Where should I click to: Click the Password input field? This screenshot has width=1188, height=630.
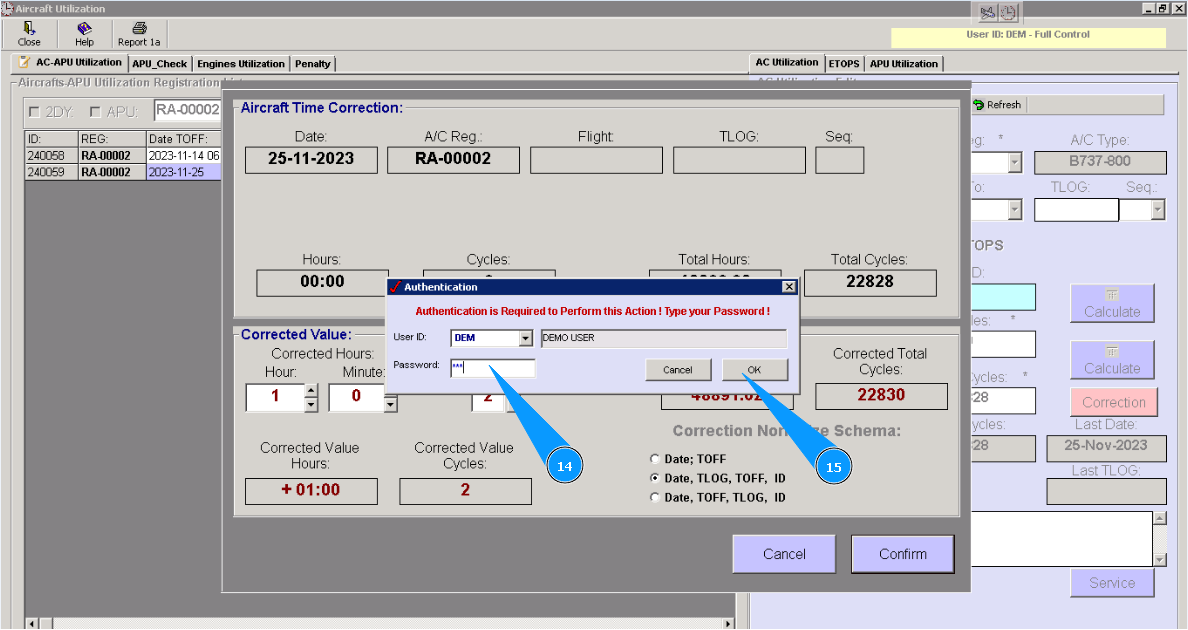pyautogui.click(x=492, y=368)
